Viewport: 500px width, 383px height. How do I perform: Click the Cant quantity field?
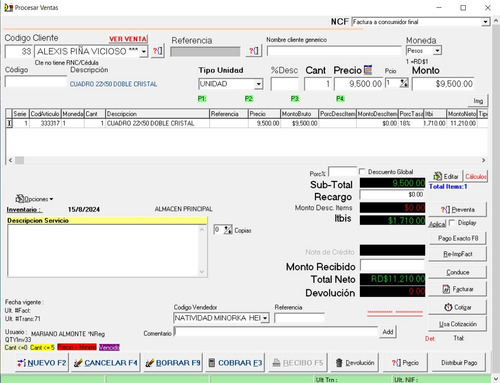[318, 84]
